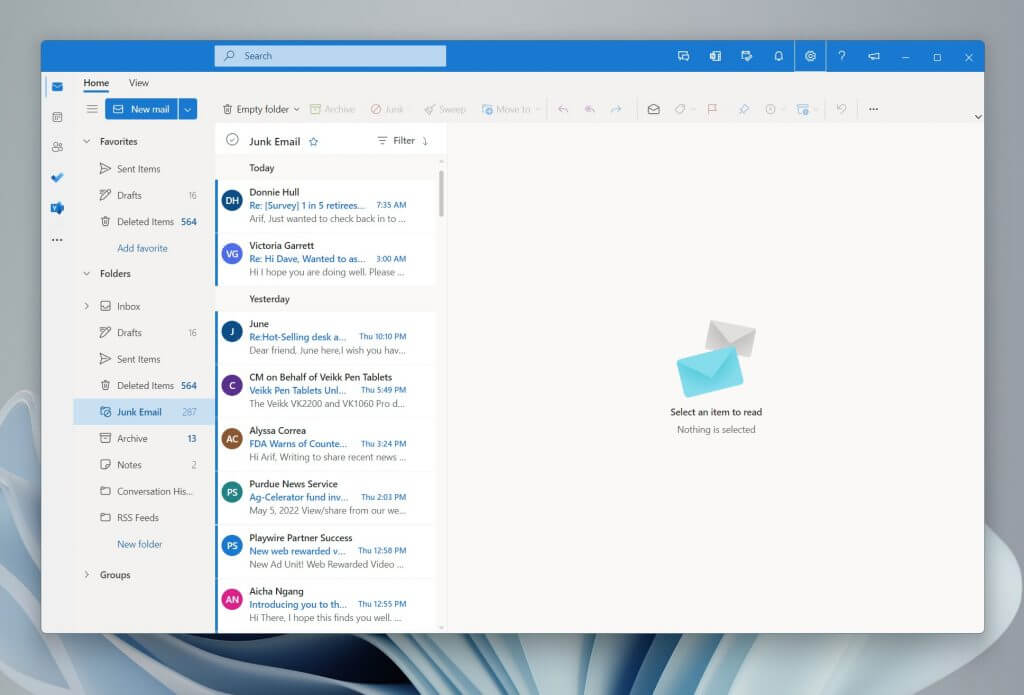Open the People module in the left rail
1024x695 pixels.
coord(57,147)
